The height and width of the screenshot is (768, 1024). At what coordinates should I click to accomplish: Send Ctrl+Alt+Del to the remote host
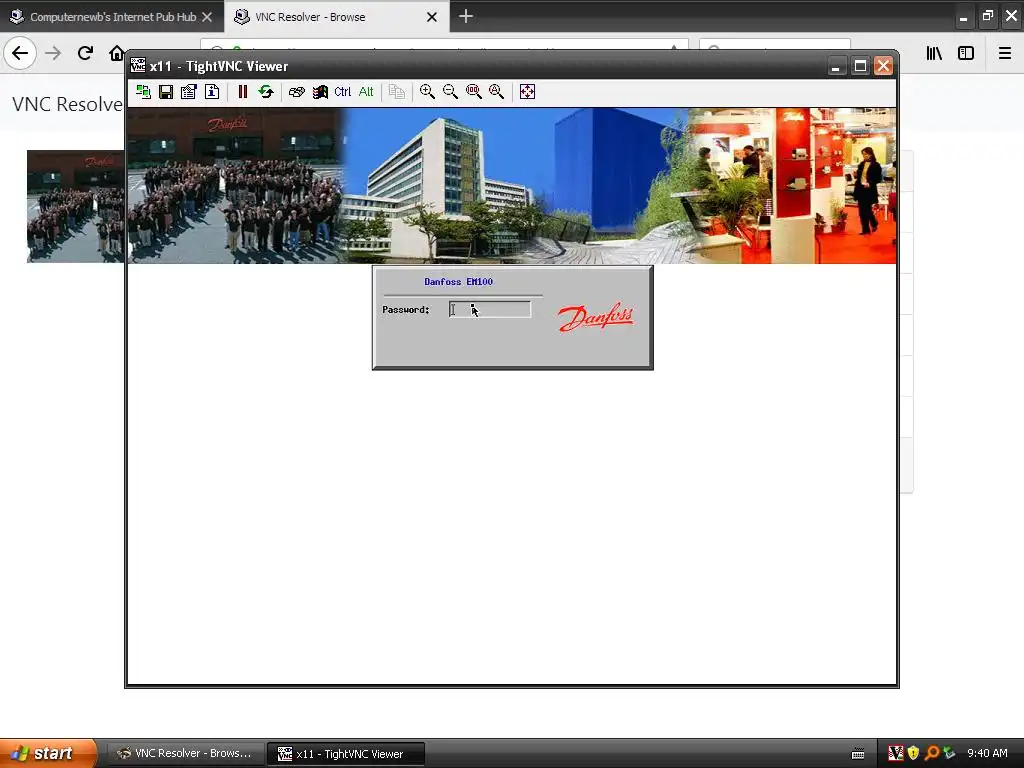[296, 92]
